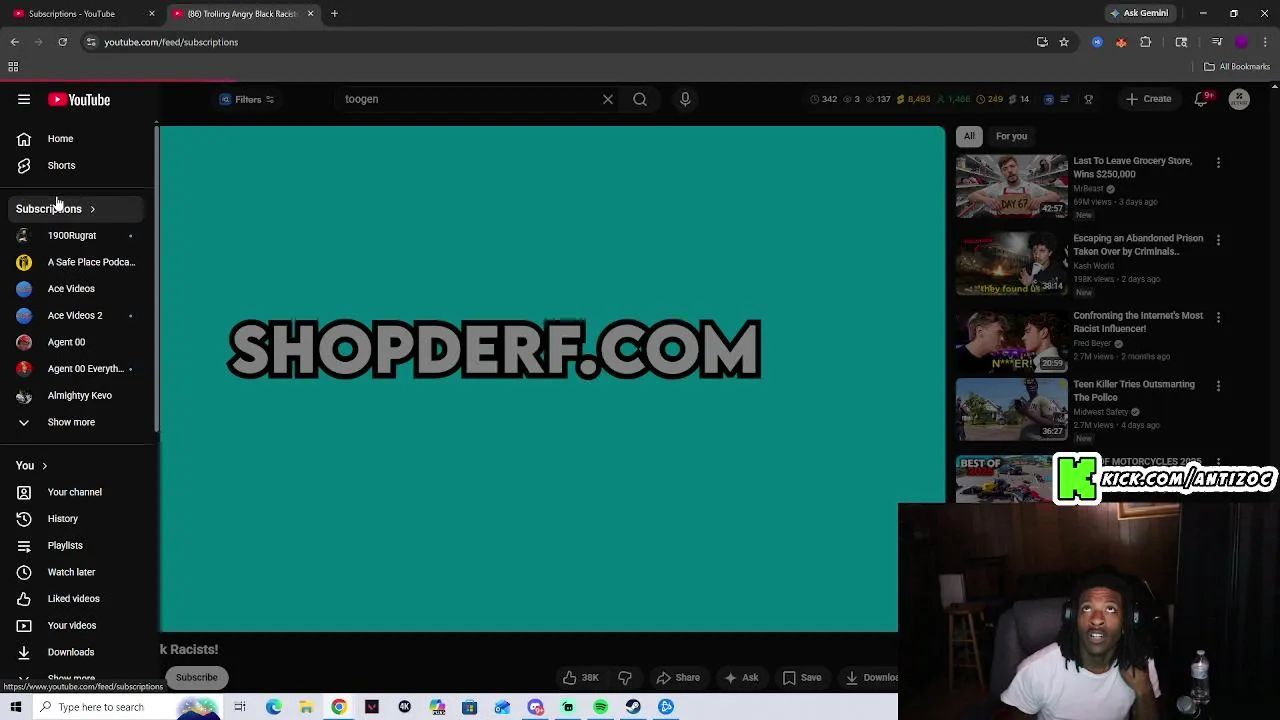The height and width of the screenshot is (720, 1280).
Task: Open Steam from the taskbar
Action: [633, 707]
